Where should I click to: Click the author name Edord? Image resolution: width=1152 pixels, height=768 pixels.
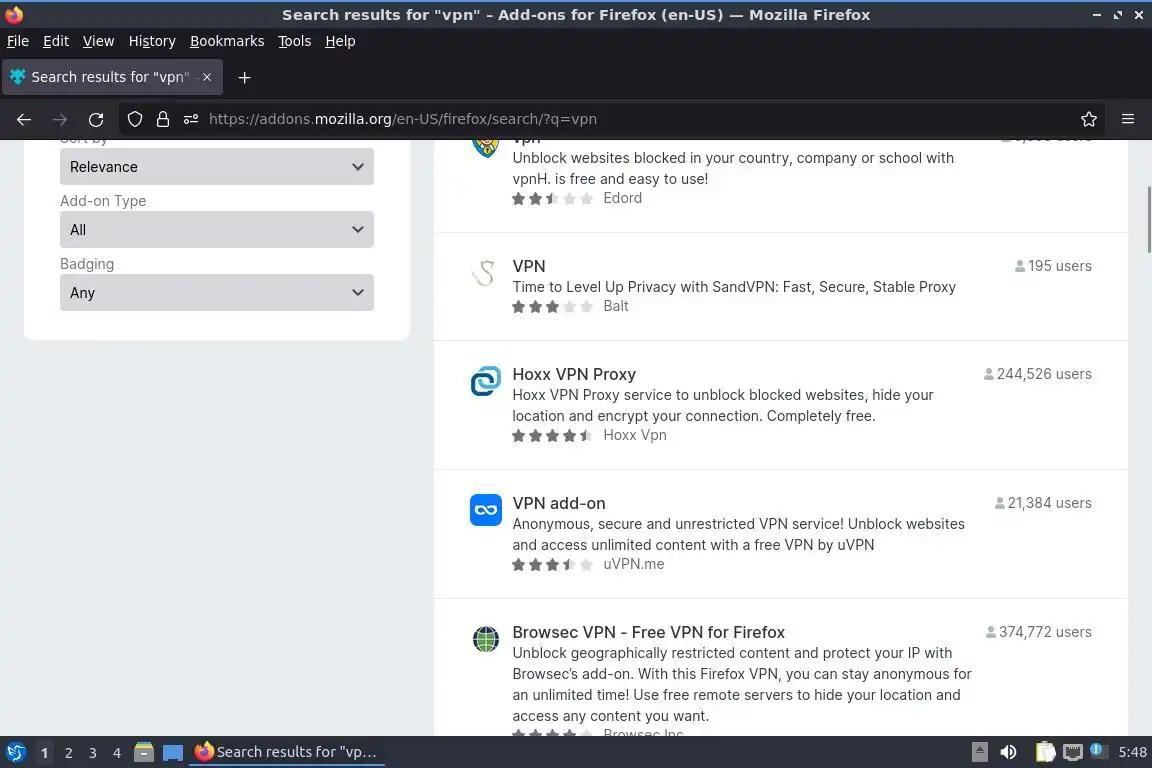click(622, 198)
